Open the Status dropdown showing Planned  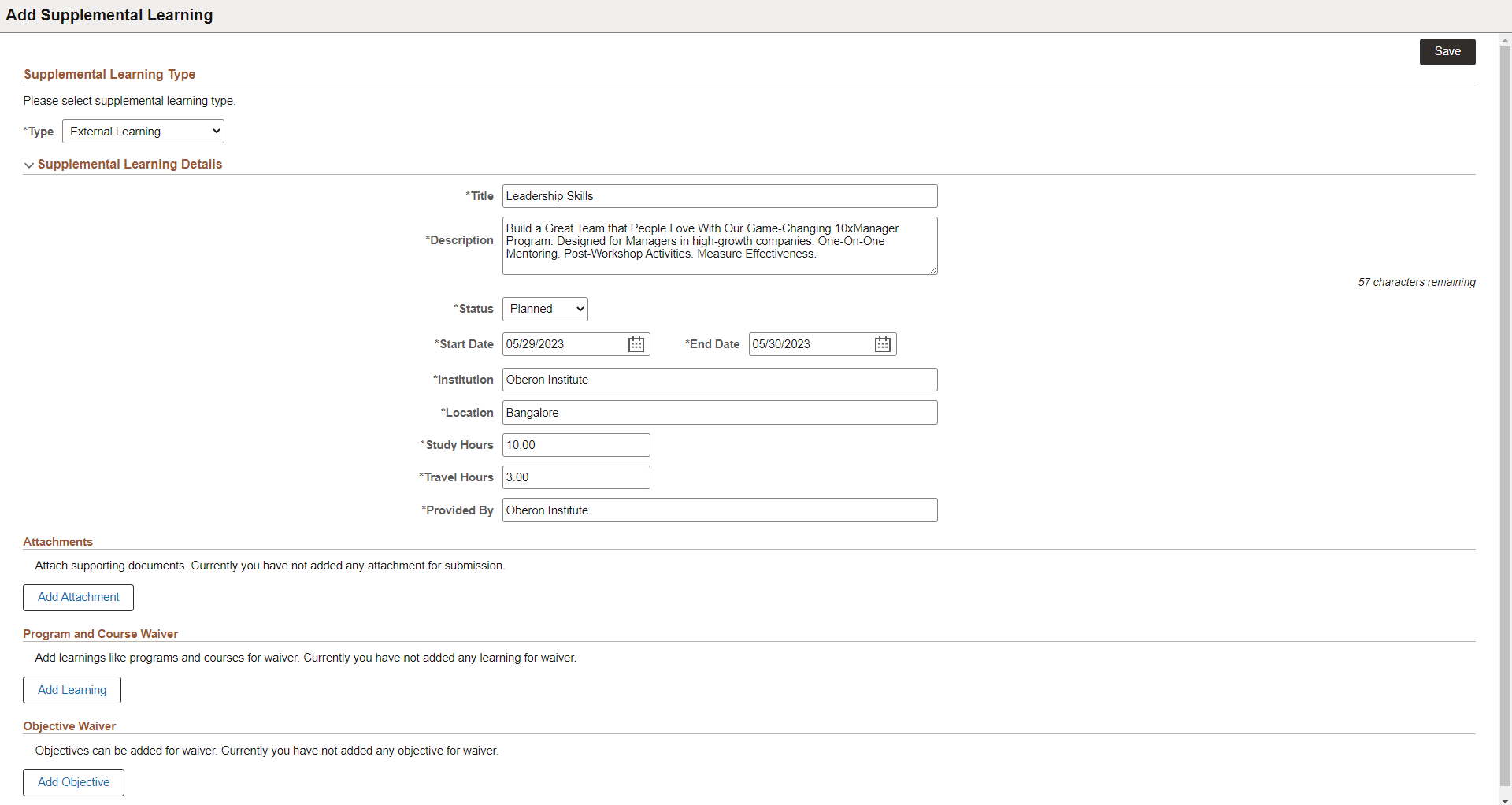[x=545, y=309]
